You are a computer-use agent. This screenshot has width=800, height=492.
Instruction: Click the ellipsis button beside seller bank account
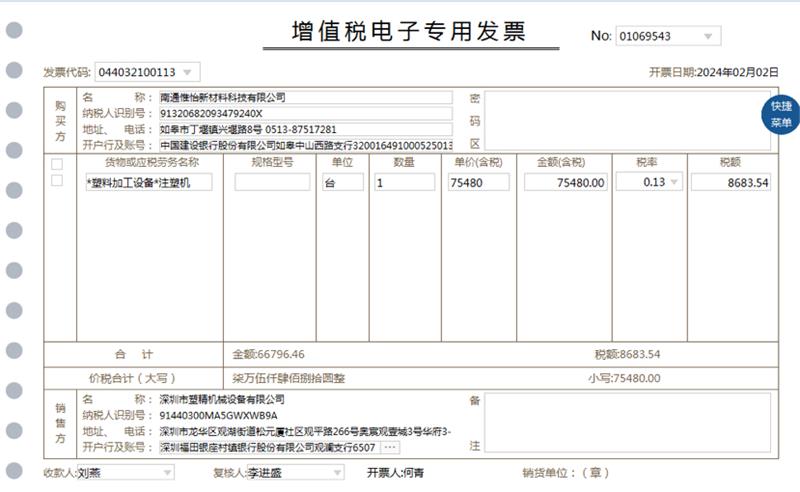point(390,447)
